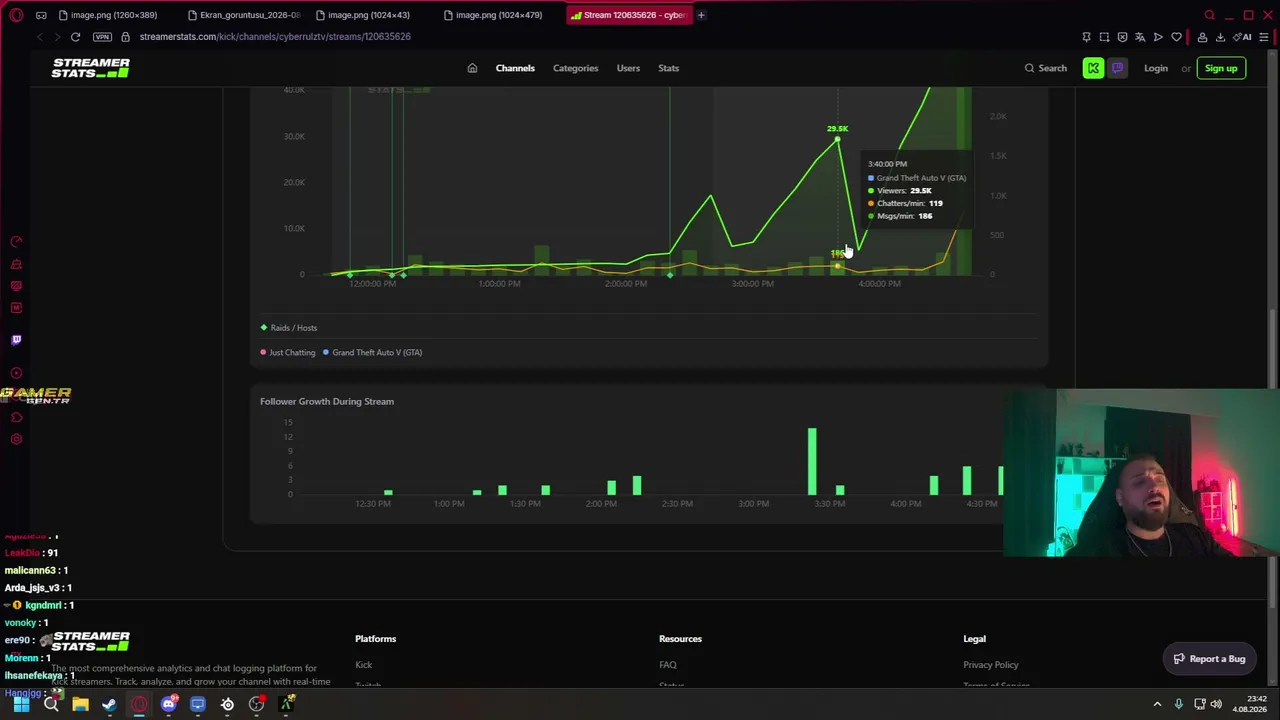Viewport: 1280px width, 720px height.
Task: Click the tall follower bar near 3:30 PM
Action: [x=812, y=462]
